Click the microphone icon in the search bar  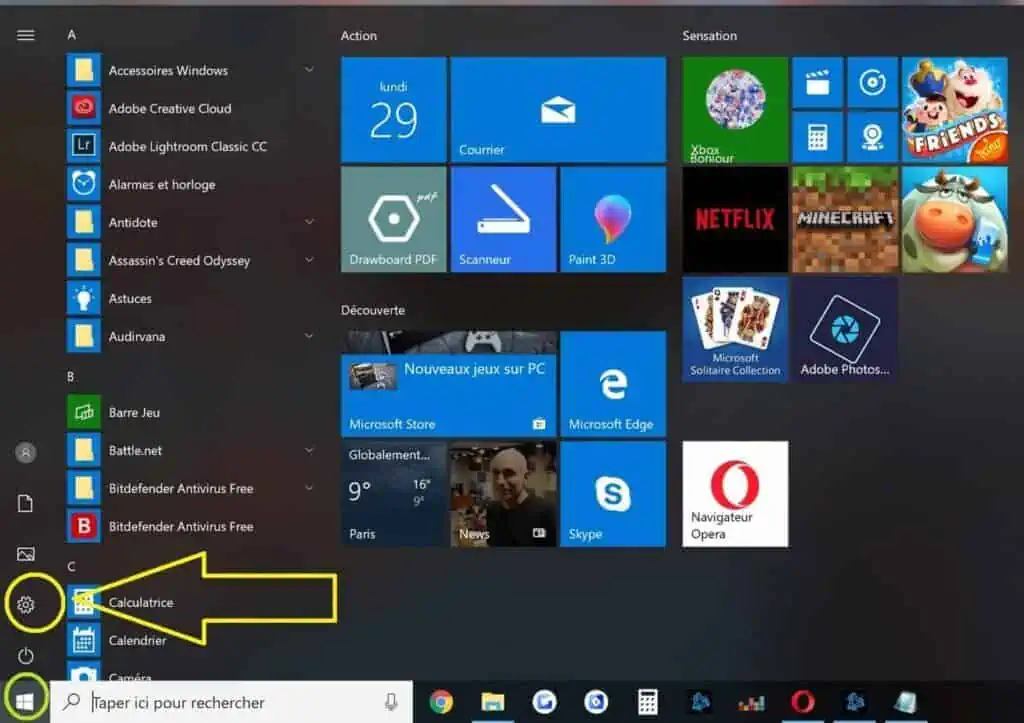pyautogui.click(x=390, y=702)
